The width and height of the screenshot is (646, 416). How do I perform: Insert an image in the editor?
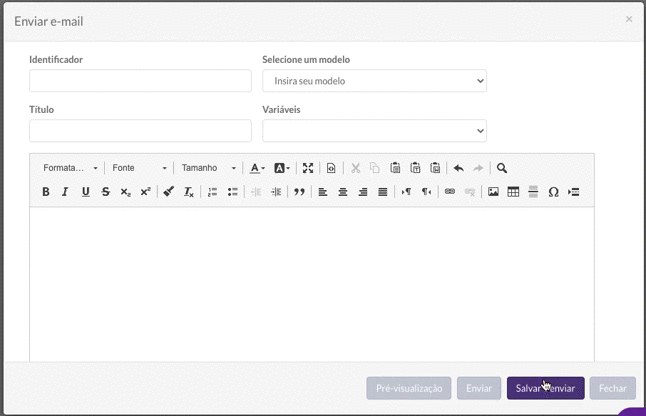click(x=493, y=192)
